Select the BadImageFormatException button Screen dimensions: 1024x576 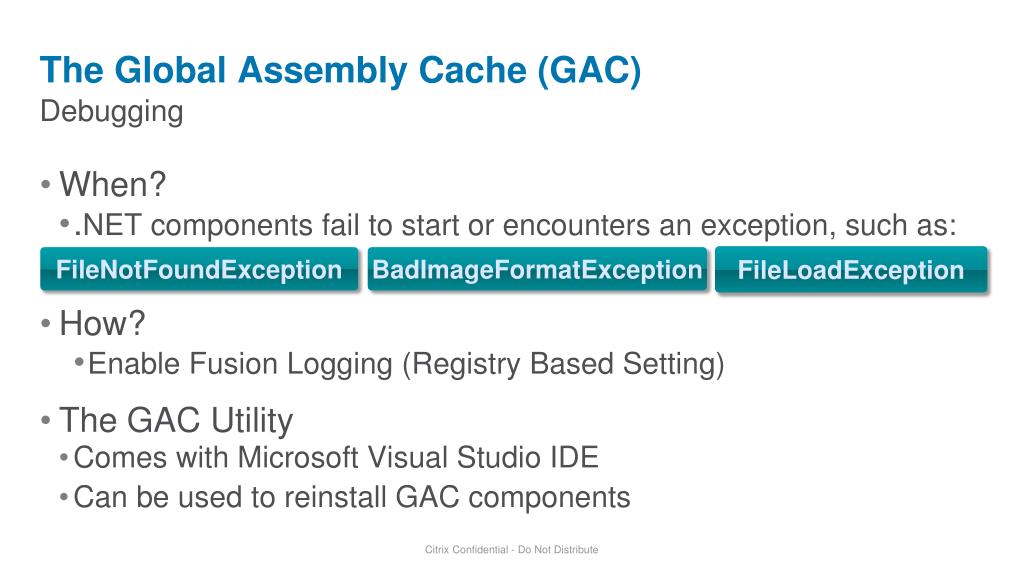coord(537,269)
